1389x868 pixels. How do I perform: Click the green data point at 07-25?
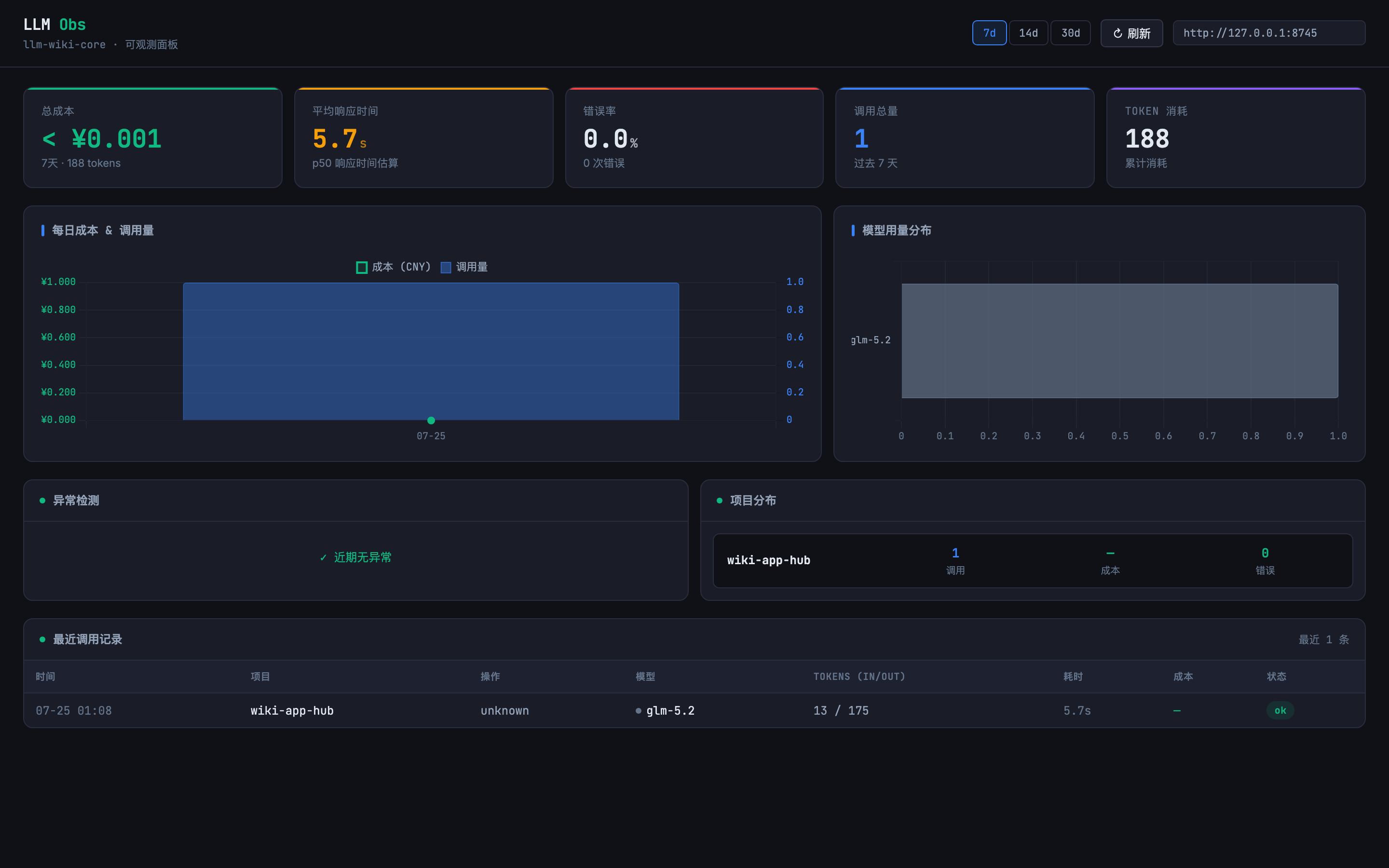pyautogui.click(x=431, y=420)
